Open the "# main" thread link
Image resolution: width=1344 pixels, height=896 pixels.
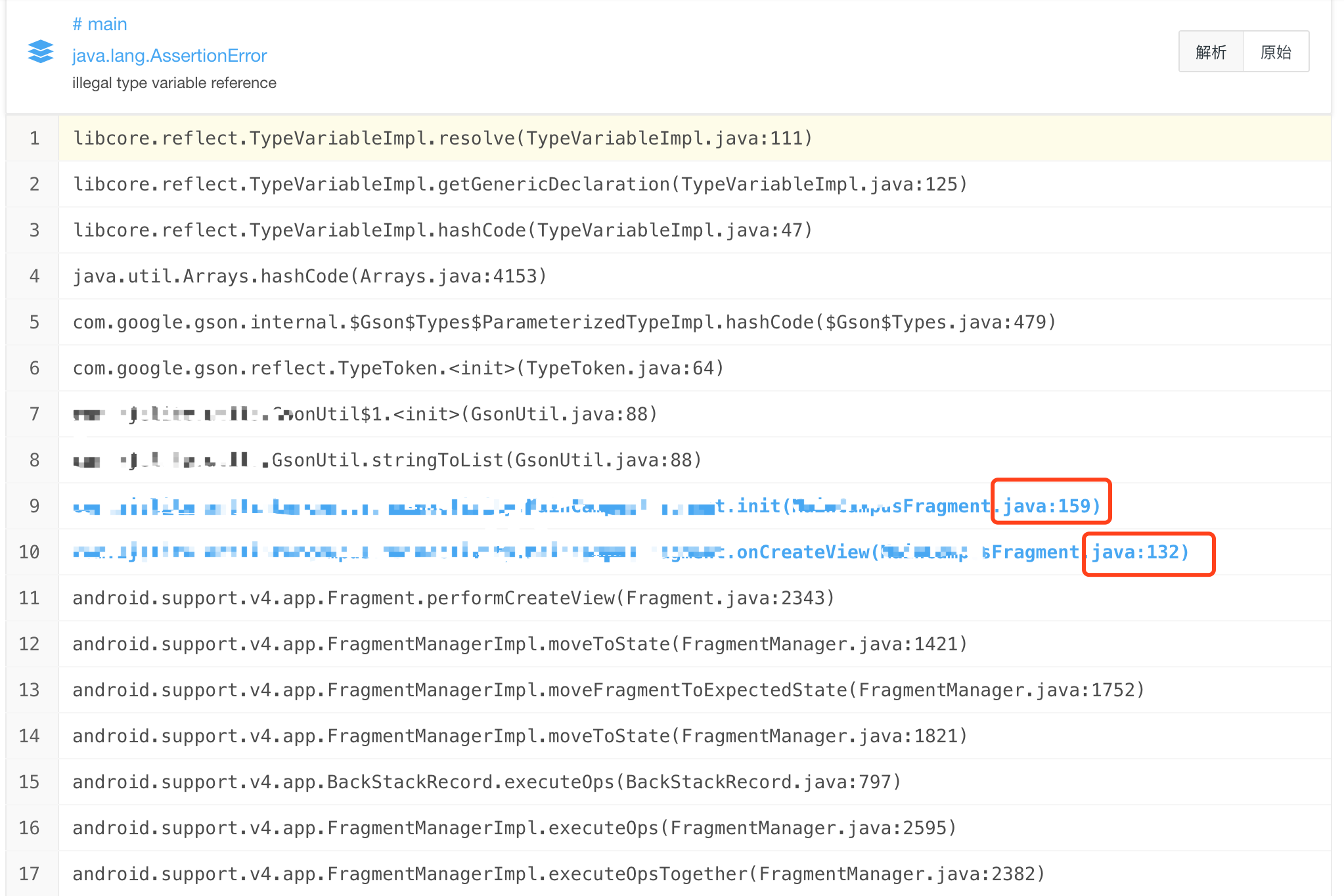pos(99,24)
